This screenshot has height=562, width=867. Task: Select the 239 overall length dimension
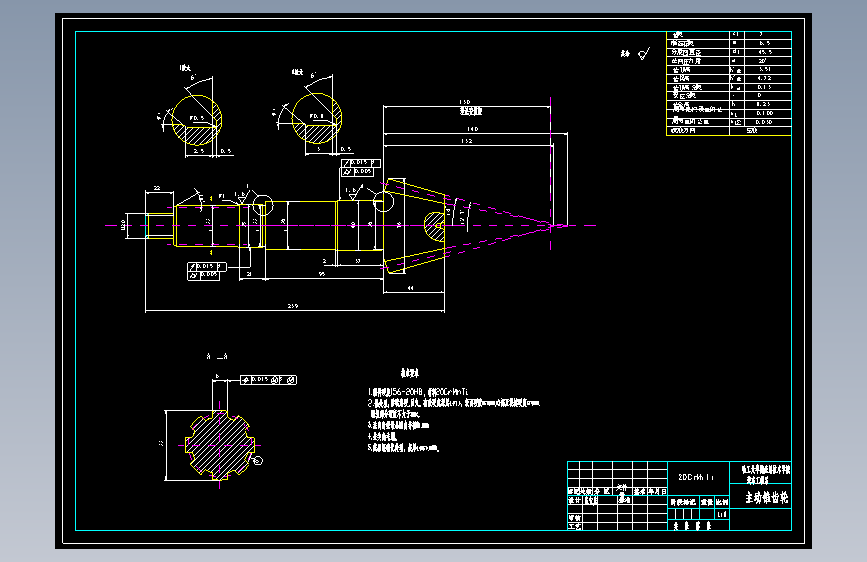click(x=293, y=306)
